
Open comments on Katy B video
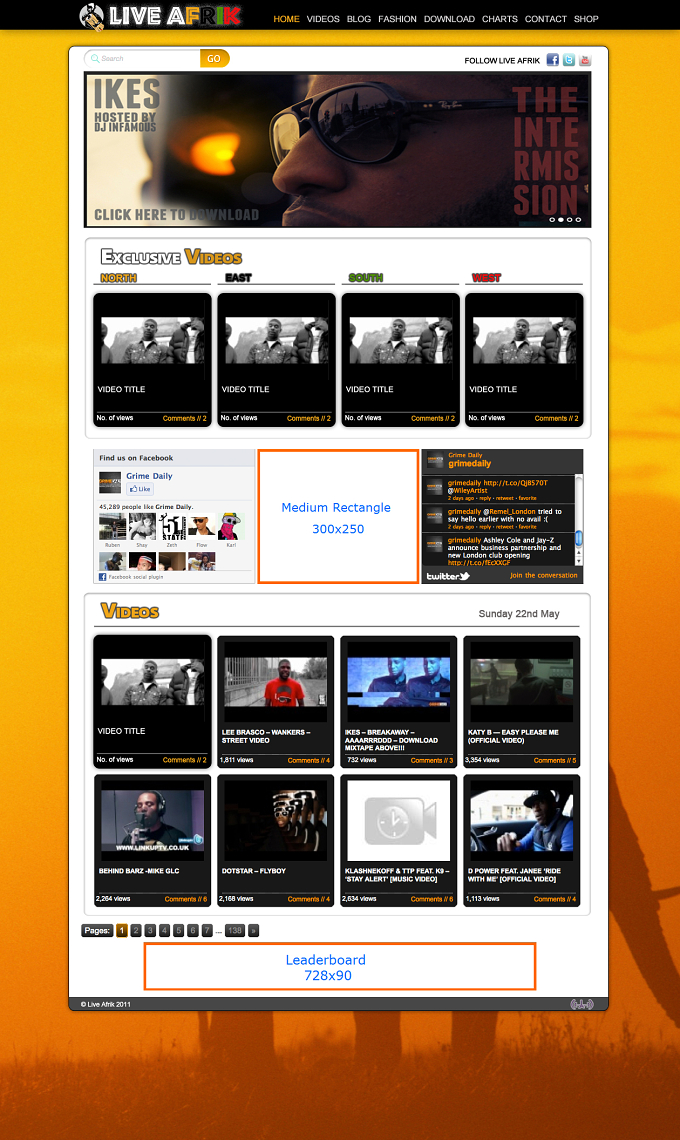(555, 760)
